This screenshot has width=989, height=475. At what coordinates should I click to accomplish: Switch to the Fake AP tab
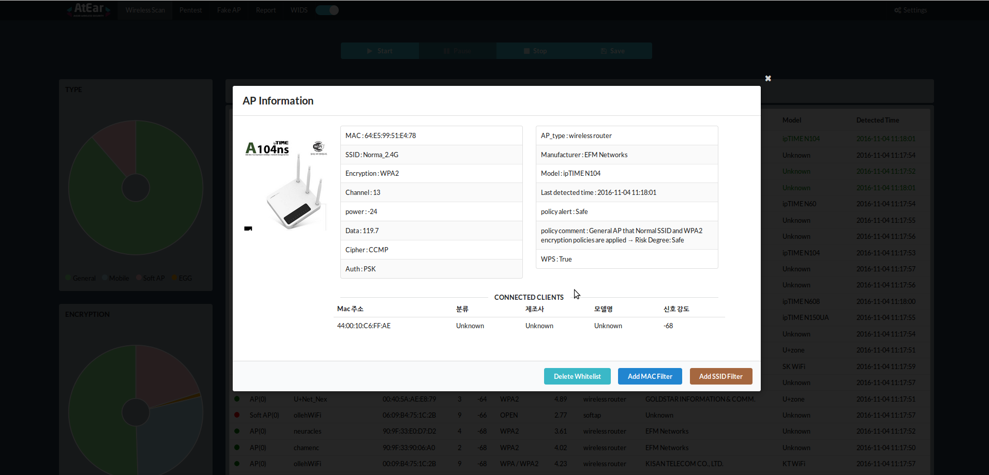coord(228,11)
